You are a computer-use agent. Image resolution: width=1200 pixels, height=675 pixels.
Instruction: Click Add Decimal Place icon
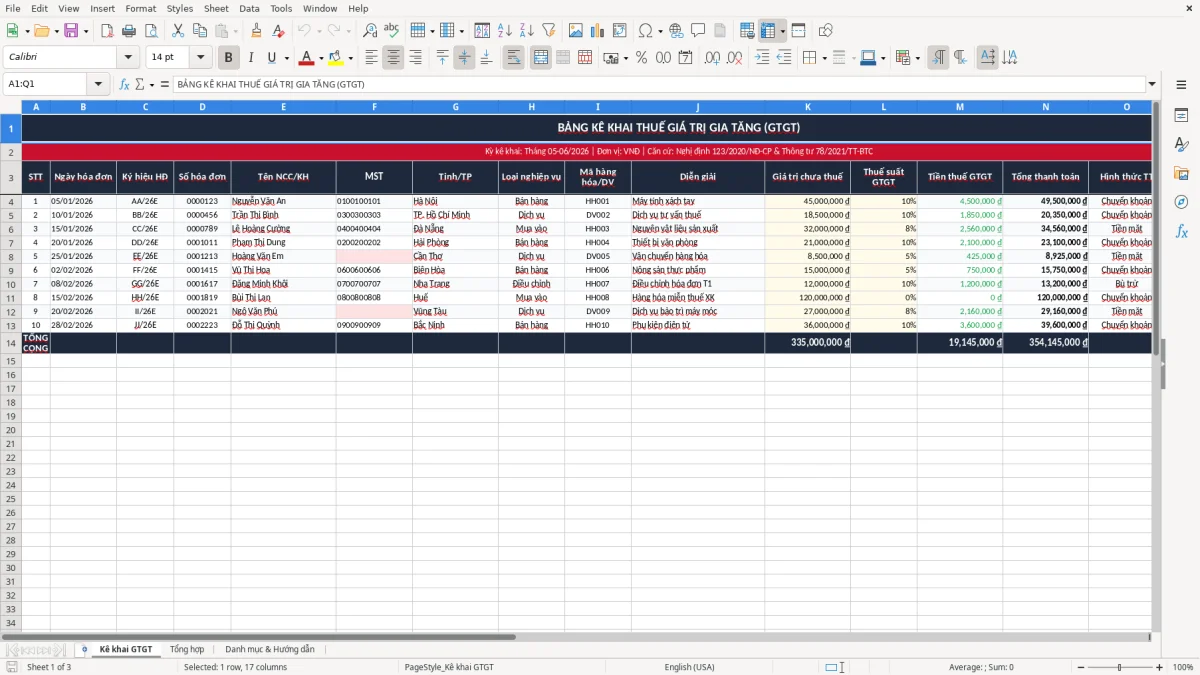pyautogui.click(x=713, y=58)
